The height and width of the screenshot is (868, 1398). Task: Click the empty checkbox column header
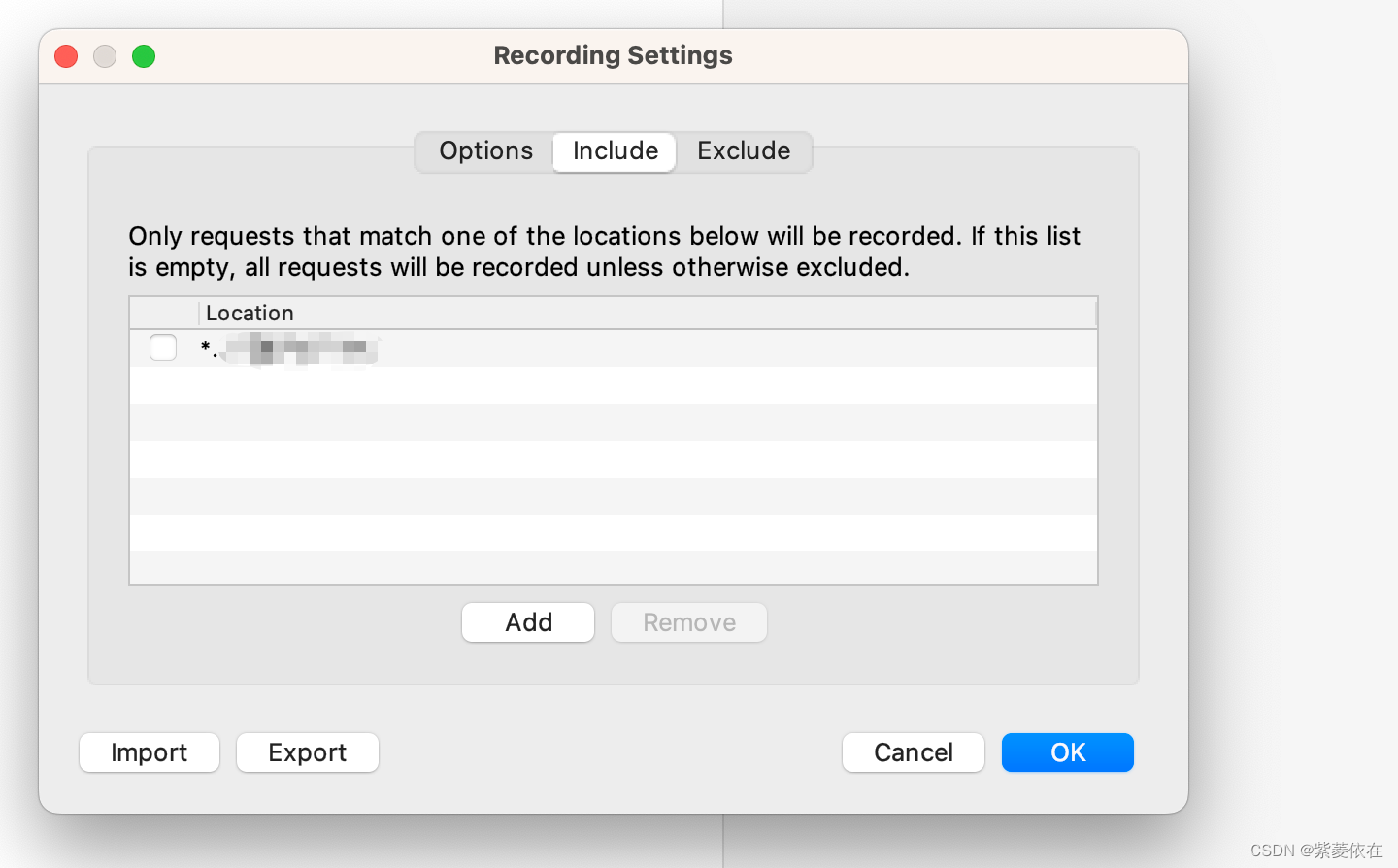pos(164,313)
